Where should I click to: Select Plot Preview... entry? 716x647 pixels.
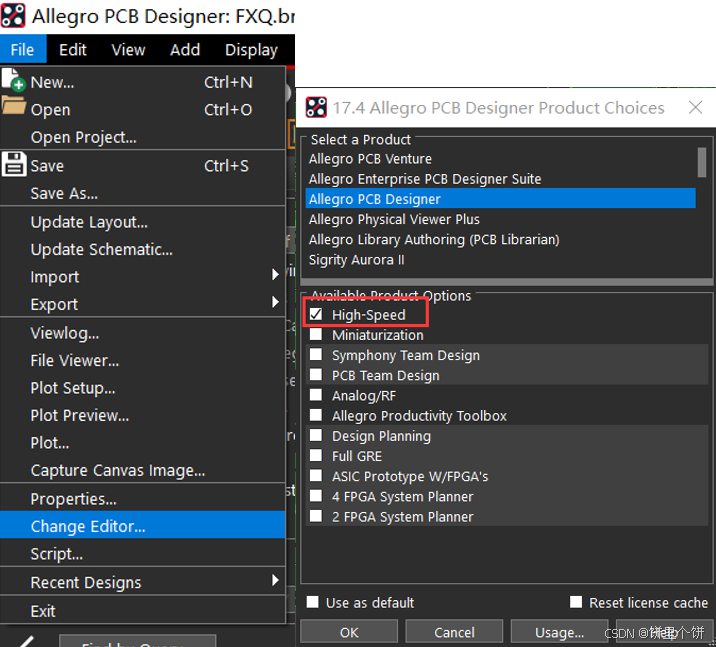142,415
